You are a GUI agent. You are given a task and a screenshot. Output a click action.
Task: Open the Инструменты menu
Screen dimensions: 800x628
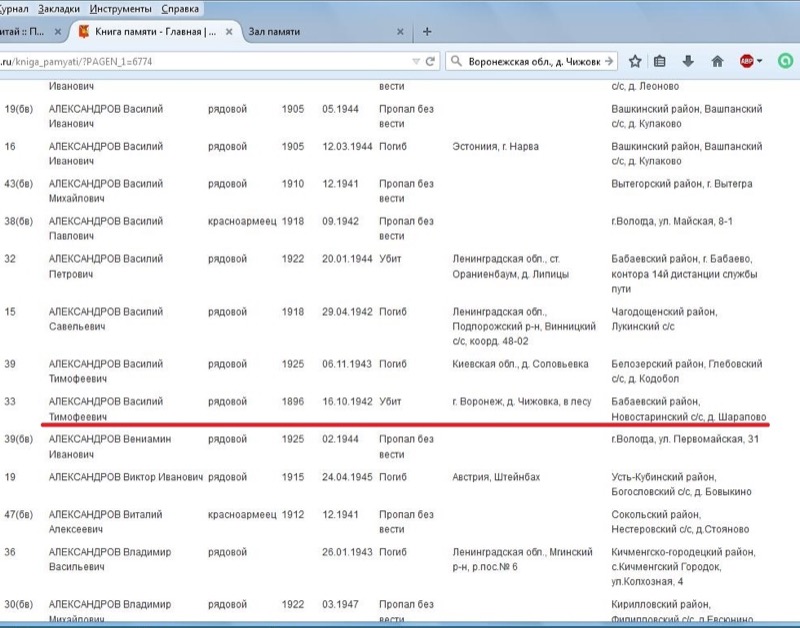(123, 9)
